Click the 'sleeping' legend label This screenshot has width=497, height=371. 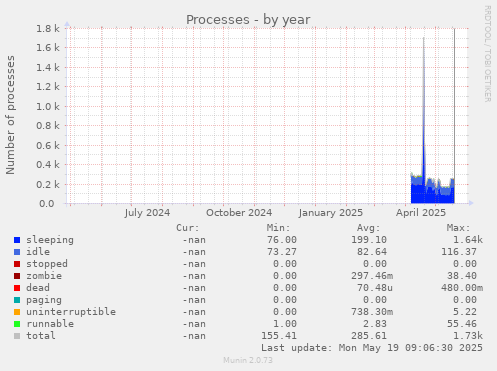[x=50, y=240]
